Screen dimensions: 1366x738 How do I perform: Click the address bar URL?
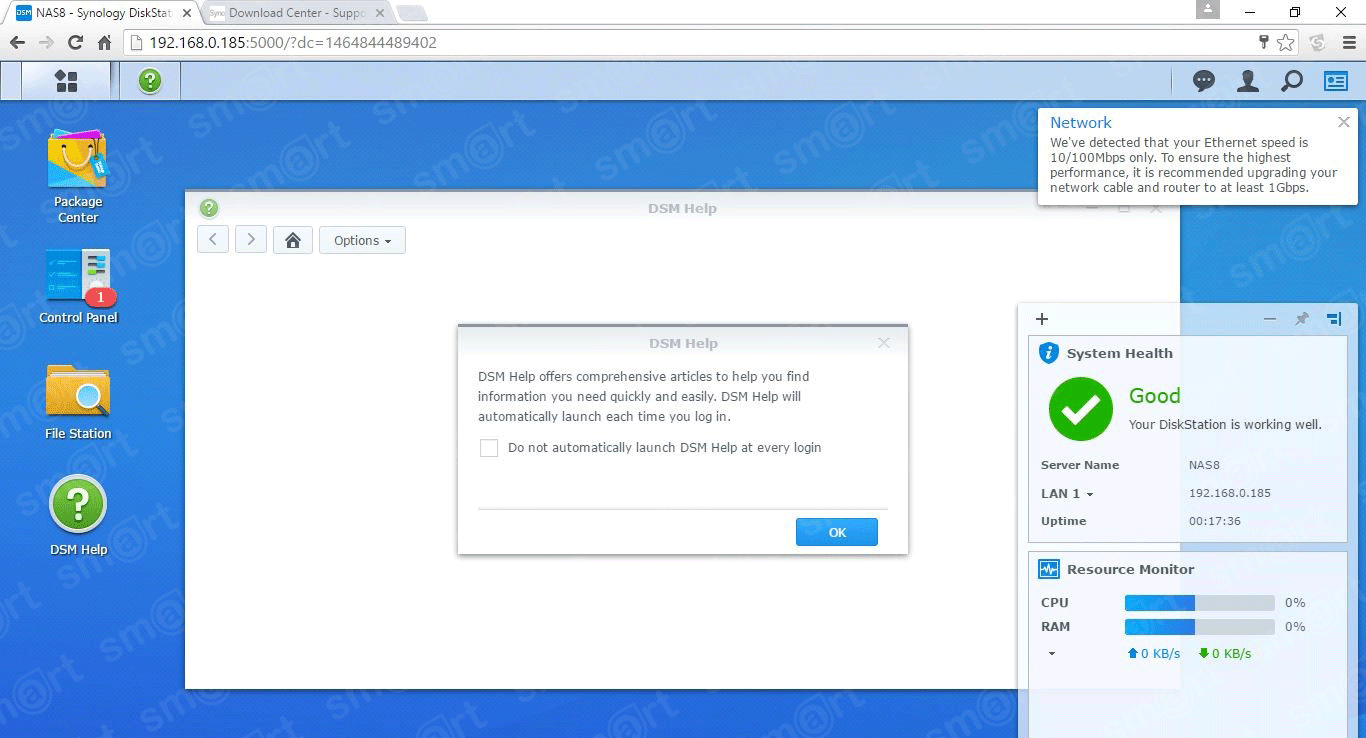coord(292,42)
